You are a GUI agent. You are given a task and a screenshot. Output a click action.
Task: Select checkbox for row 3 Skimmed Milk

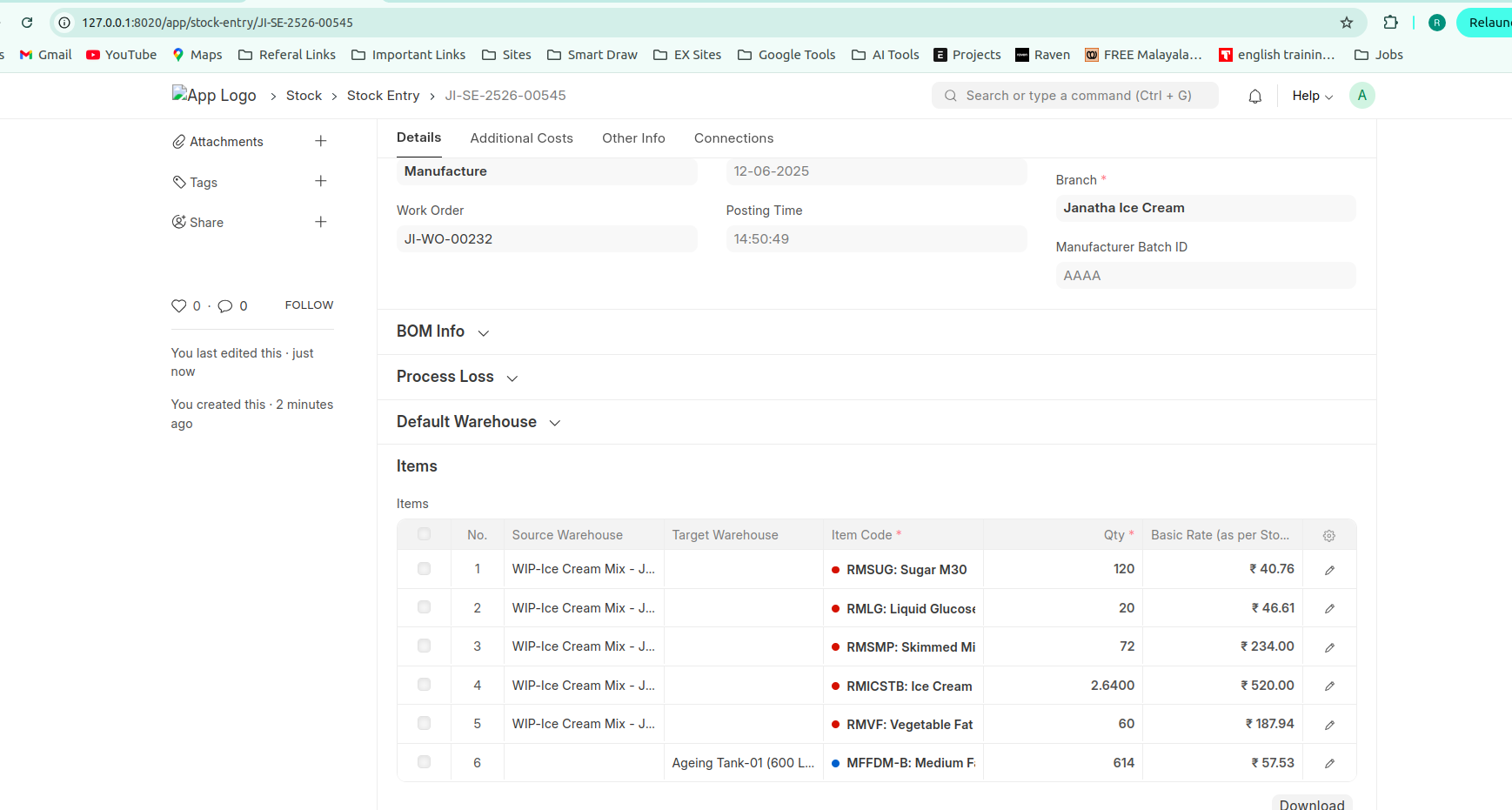tap(424, 646)
